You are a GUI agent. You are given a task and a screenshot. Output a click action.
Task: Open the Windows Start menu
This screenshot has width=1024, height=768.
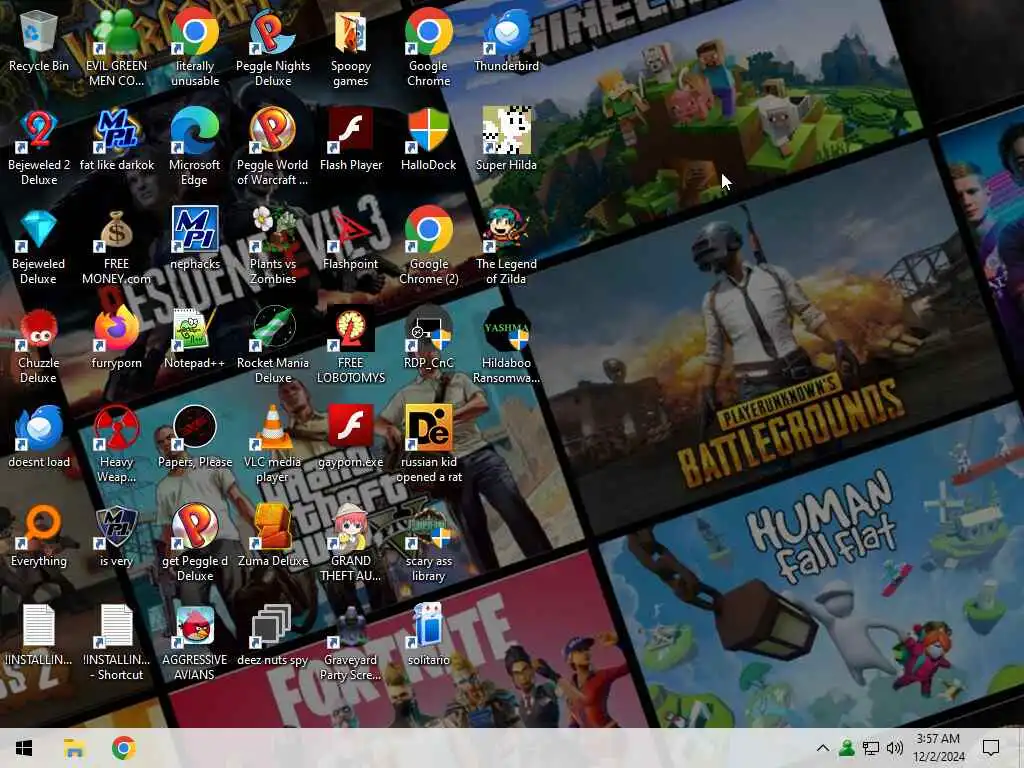[24, 748]
